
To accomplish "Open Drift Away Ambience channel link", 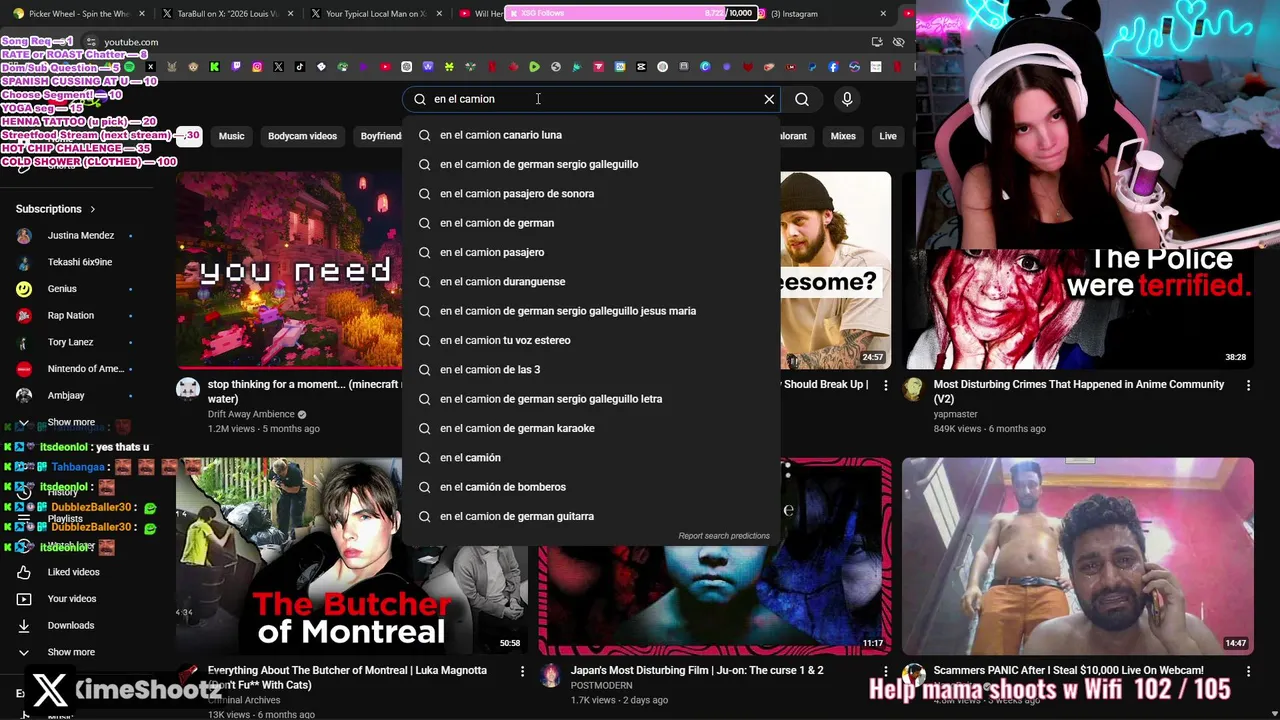I will tap(251, 414).
